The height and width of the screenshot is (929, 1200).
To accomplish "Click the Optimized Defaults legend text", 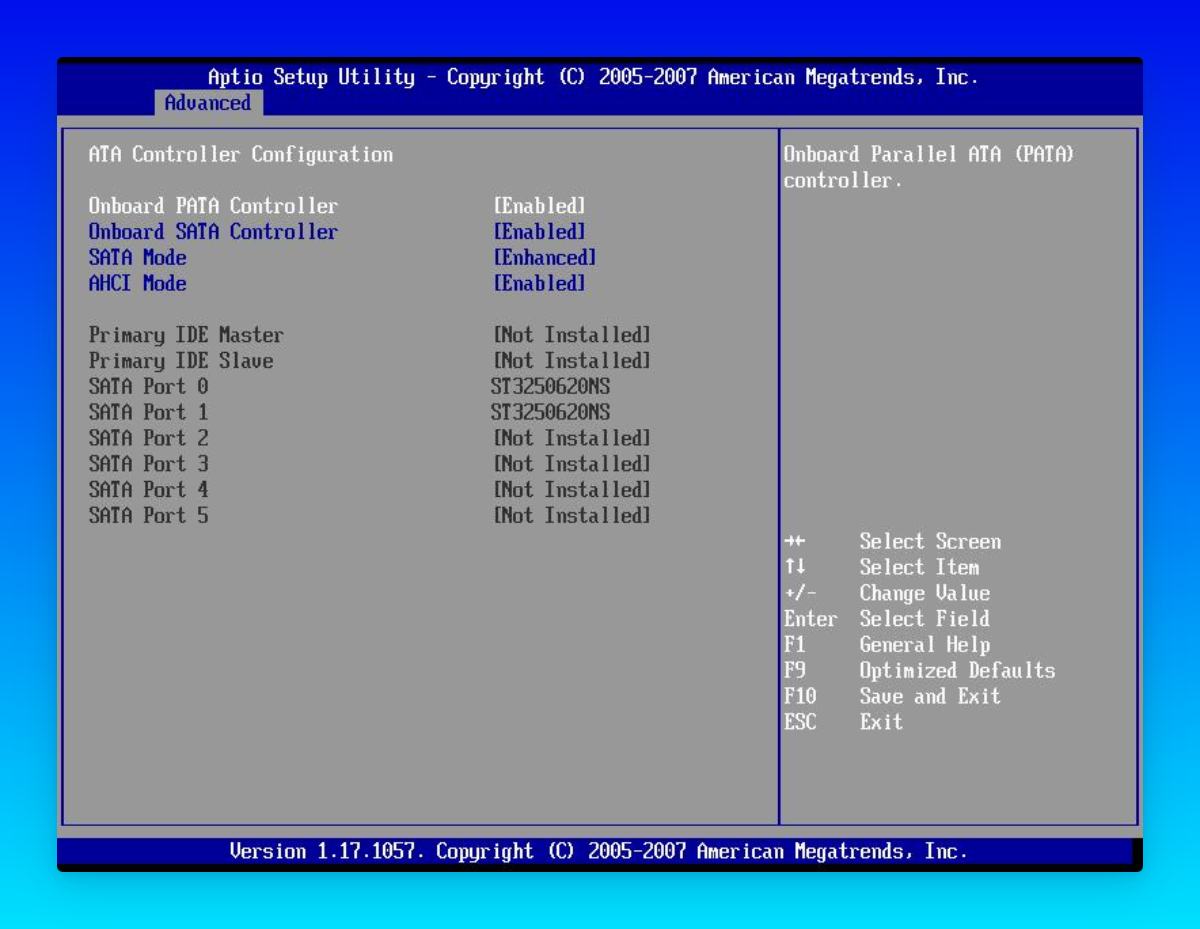I will [957, 670].
